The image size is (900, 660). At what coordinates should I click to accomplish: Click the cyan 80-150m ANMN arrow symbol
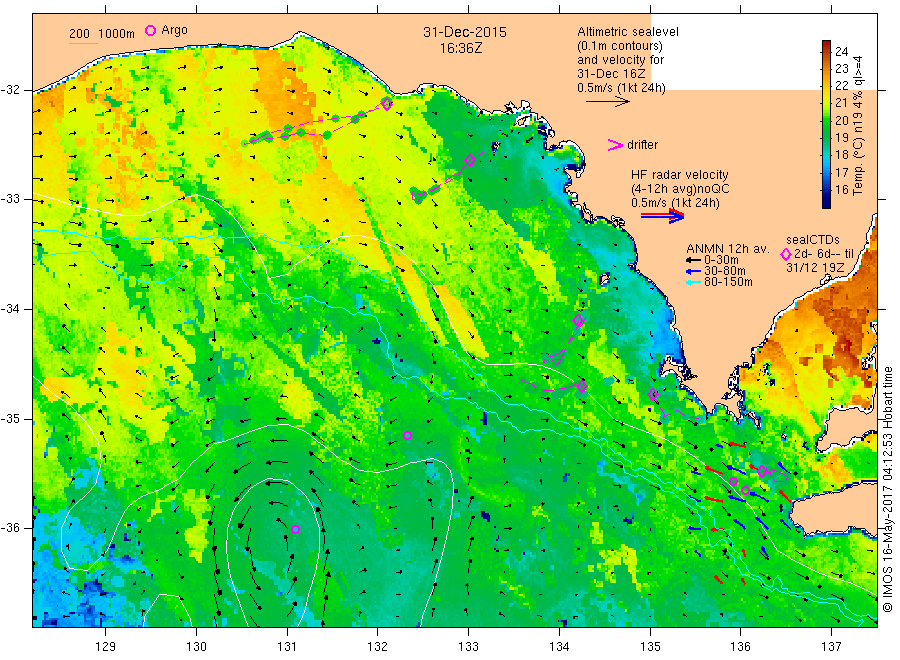(693, 282)
